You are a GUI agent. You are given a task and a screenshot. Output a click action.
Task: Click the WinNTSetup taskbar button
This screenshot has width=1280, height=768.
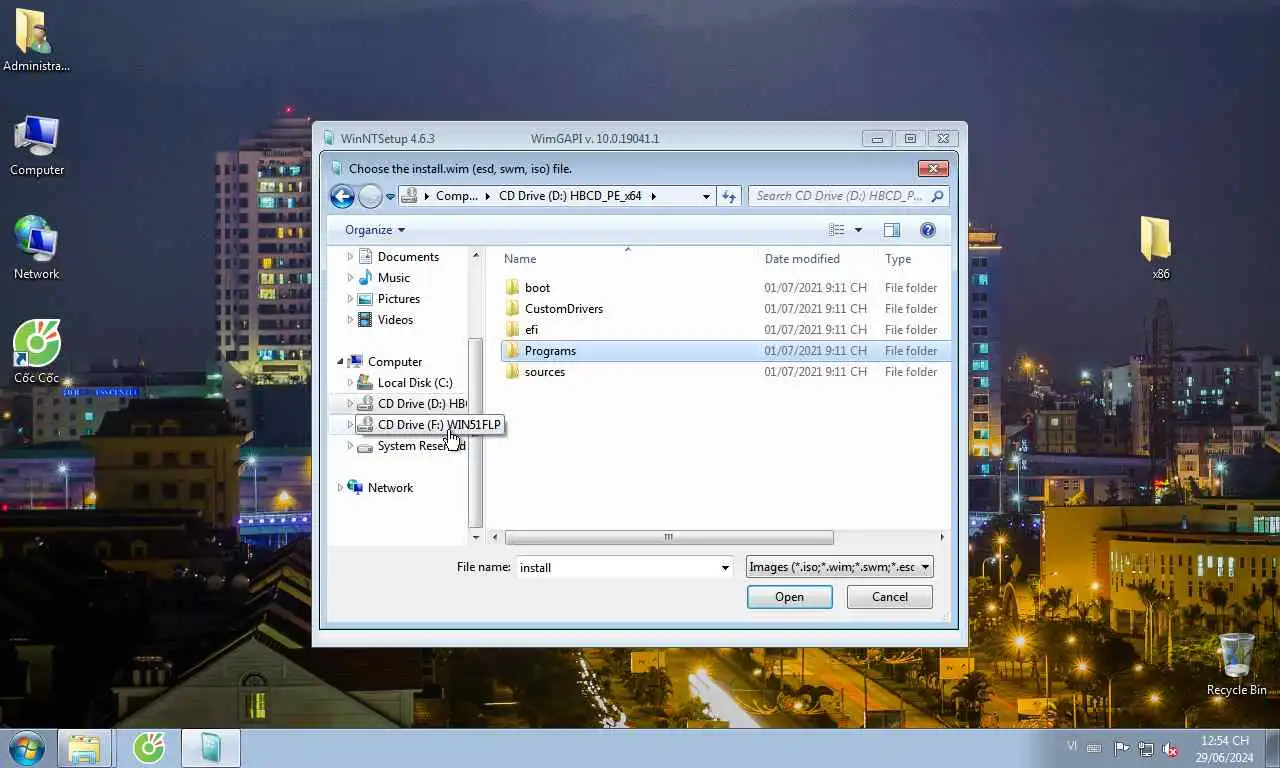coord(211,748)
